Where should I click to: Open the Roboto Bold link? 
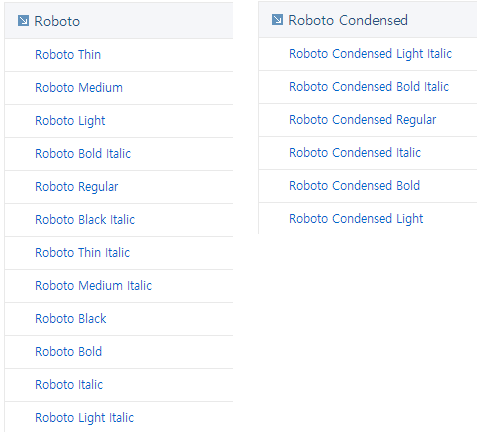point(69,352)
